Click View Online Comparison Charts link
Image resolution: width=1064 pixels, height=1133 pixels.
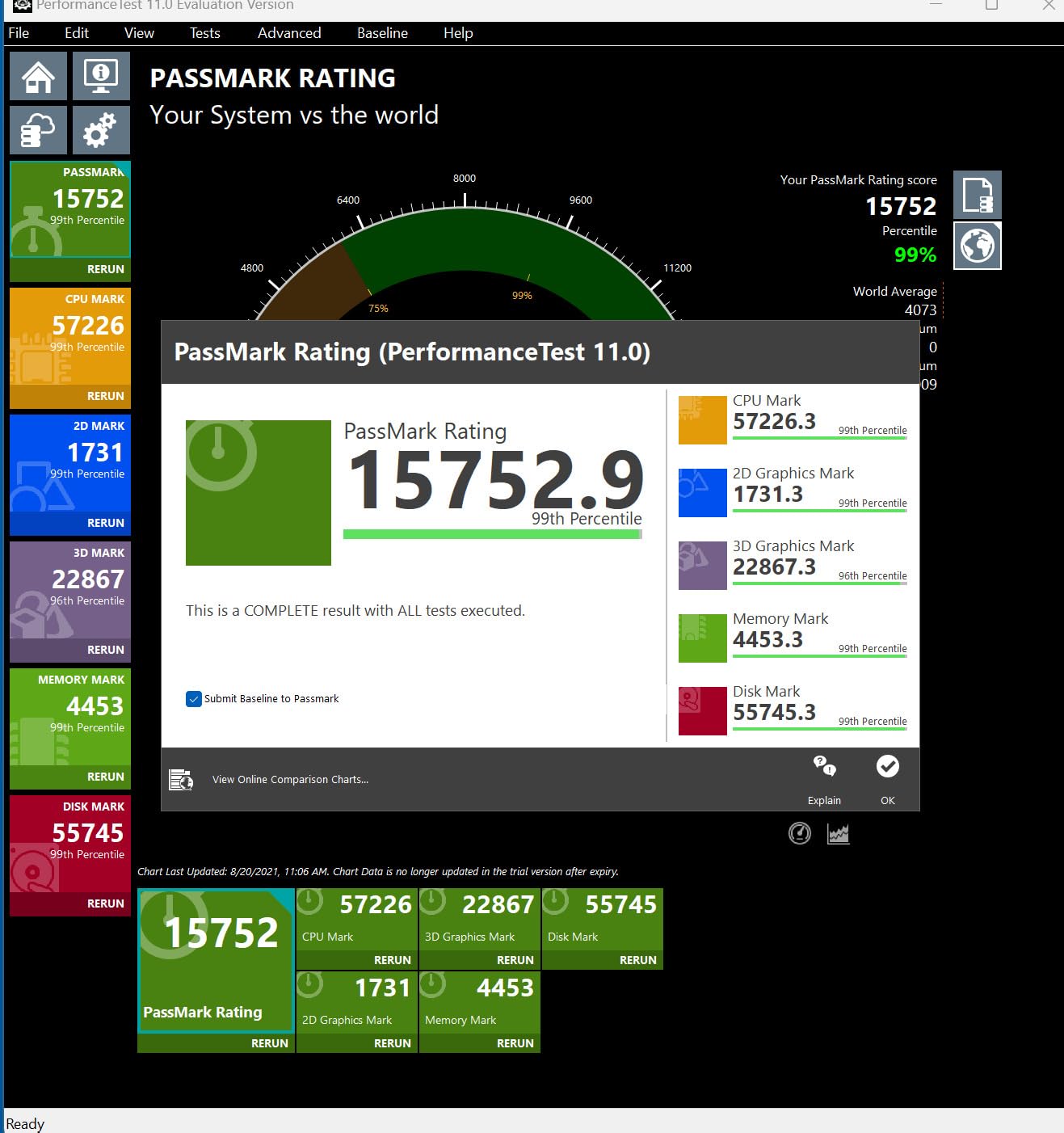click(290, 780)
